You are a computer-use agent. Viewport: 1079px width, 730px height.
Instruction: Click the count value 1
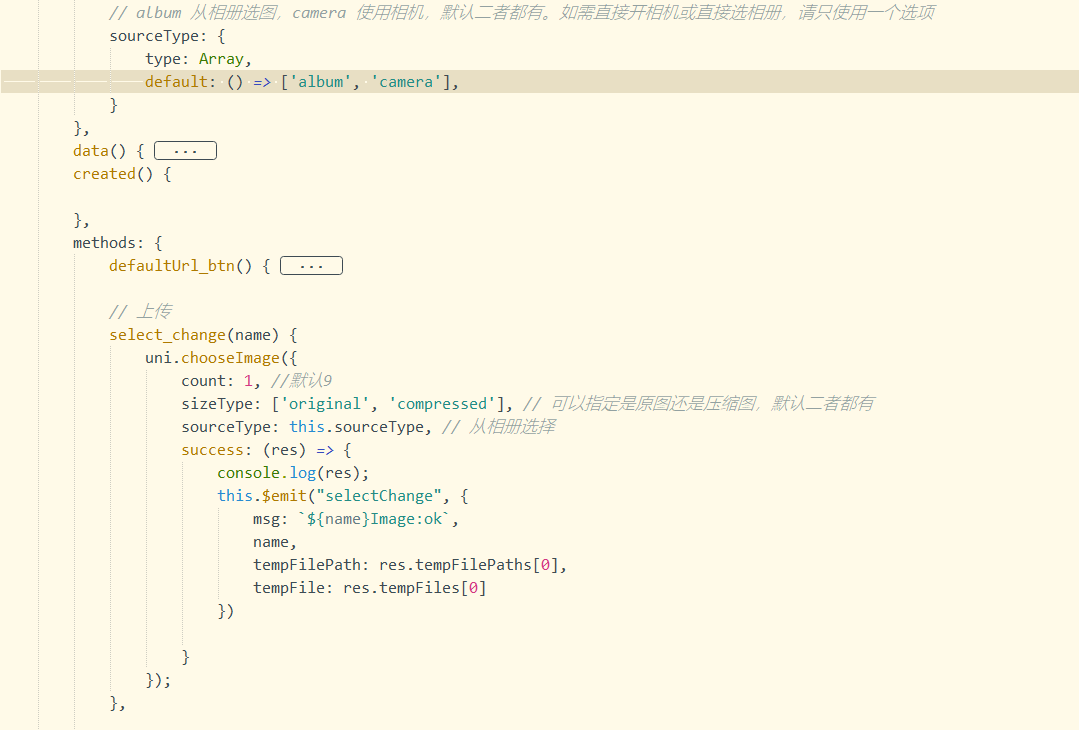click(x=248, y=381)
